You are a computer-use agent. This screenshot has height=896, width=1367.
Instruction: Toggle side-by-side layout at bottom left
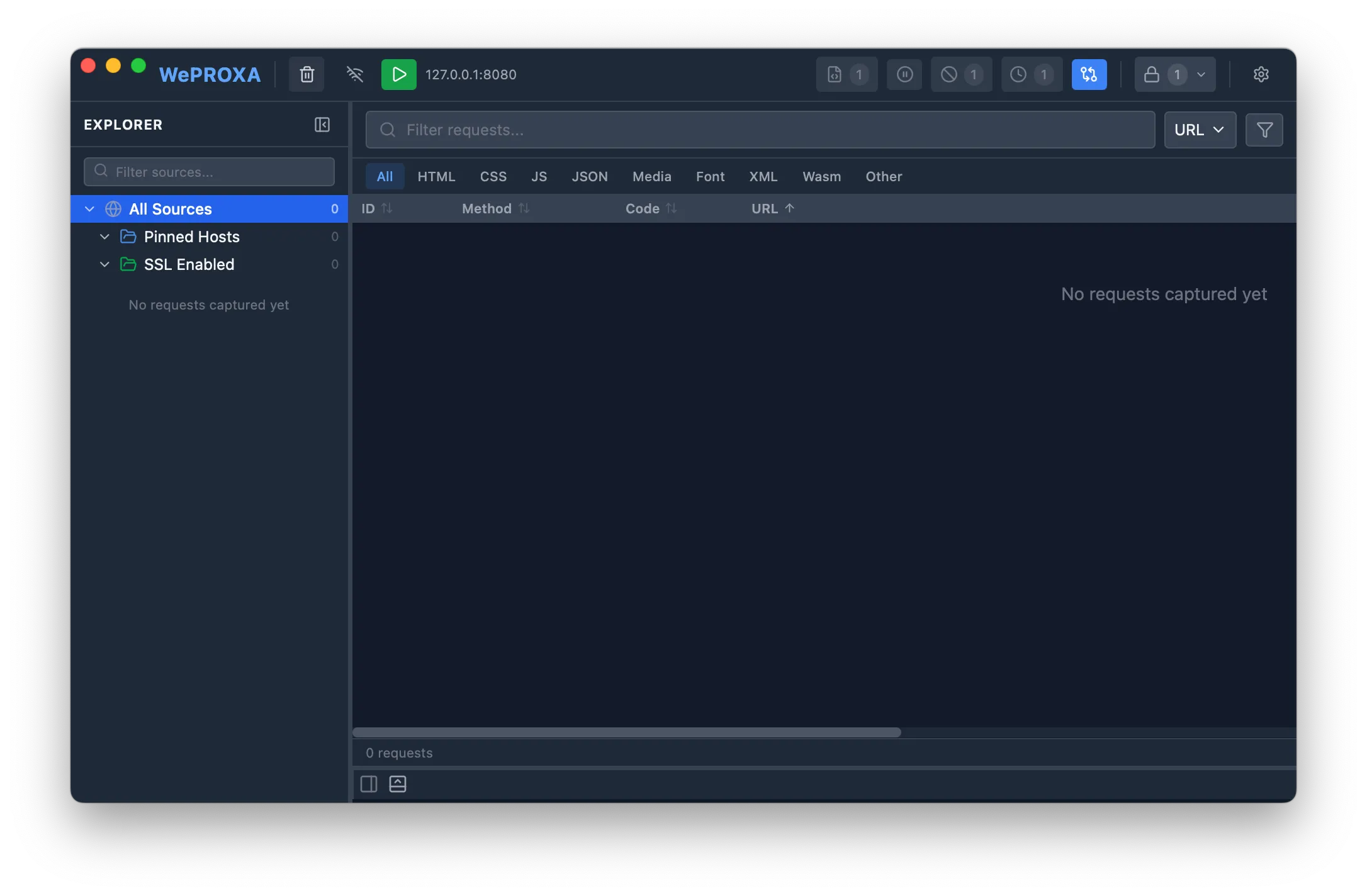click(369, 784)
